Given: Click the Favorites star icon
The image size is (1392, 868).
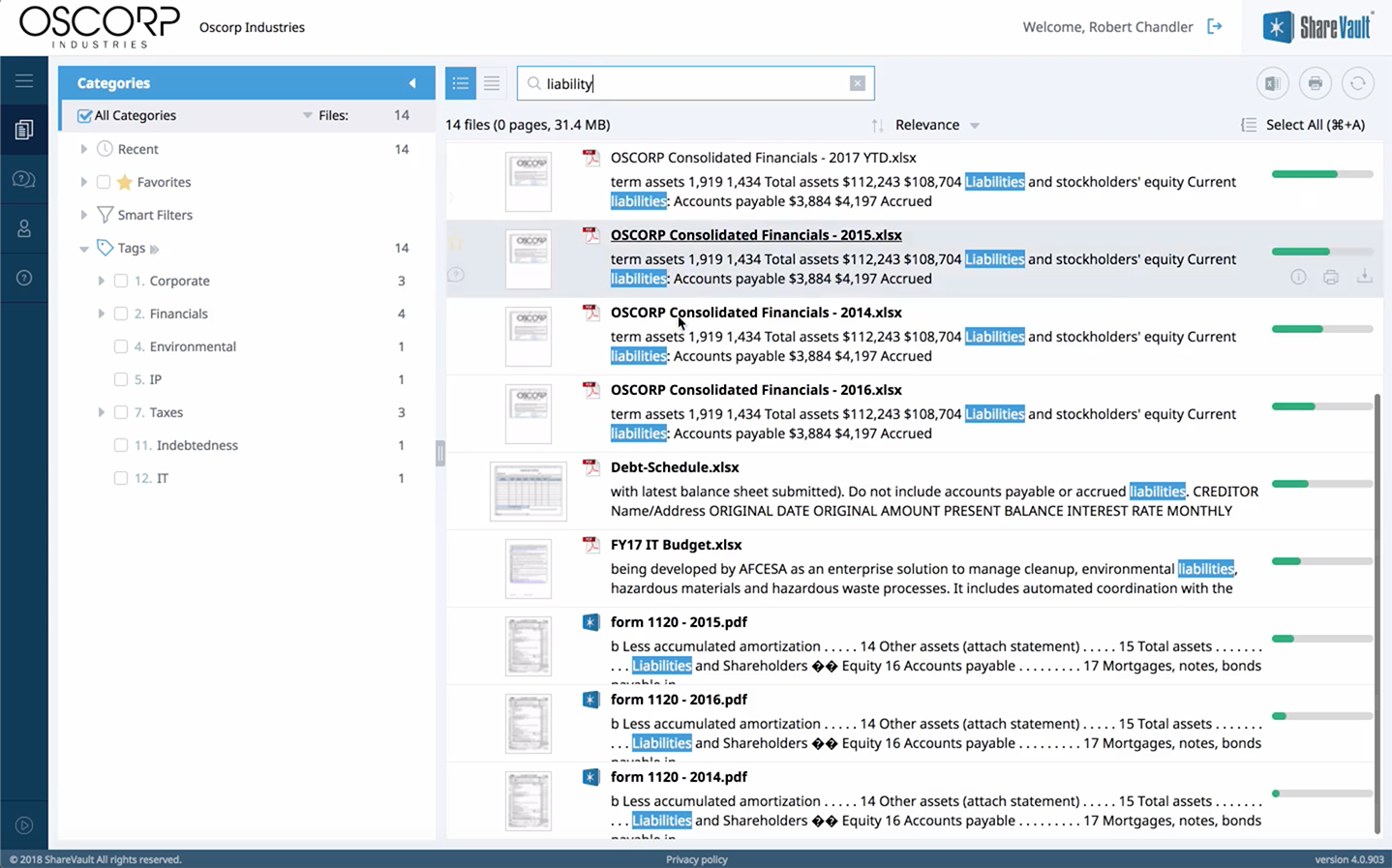Looking at the screenshot, I should [x=125, y=182].
